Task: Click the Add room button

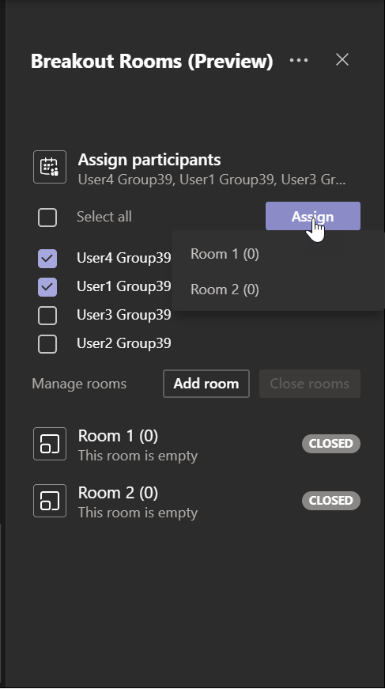Action: (x=206, y=384)
